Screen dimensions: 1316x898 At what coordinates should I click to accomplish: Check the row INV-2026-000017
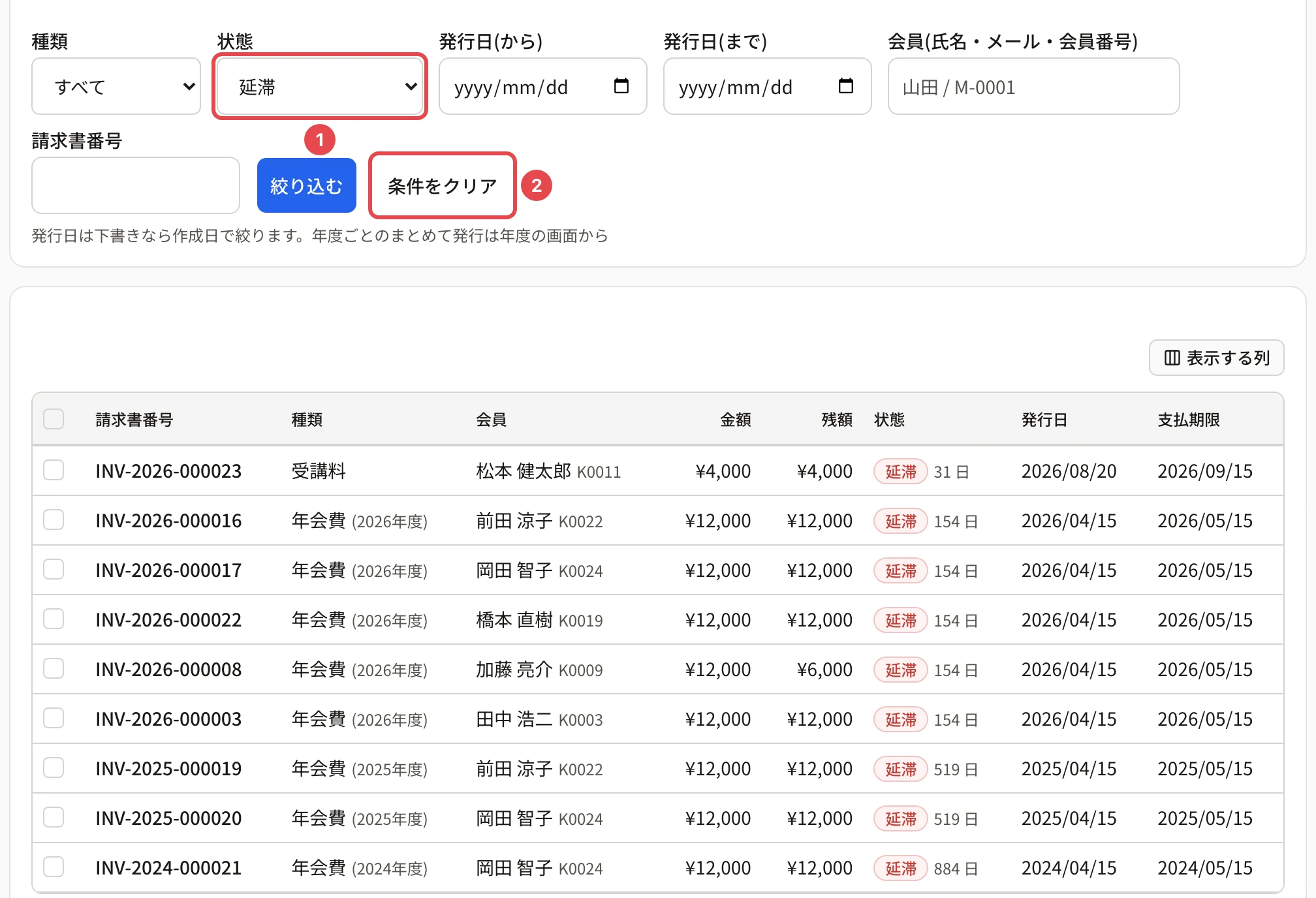54,569
